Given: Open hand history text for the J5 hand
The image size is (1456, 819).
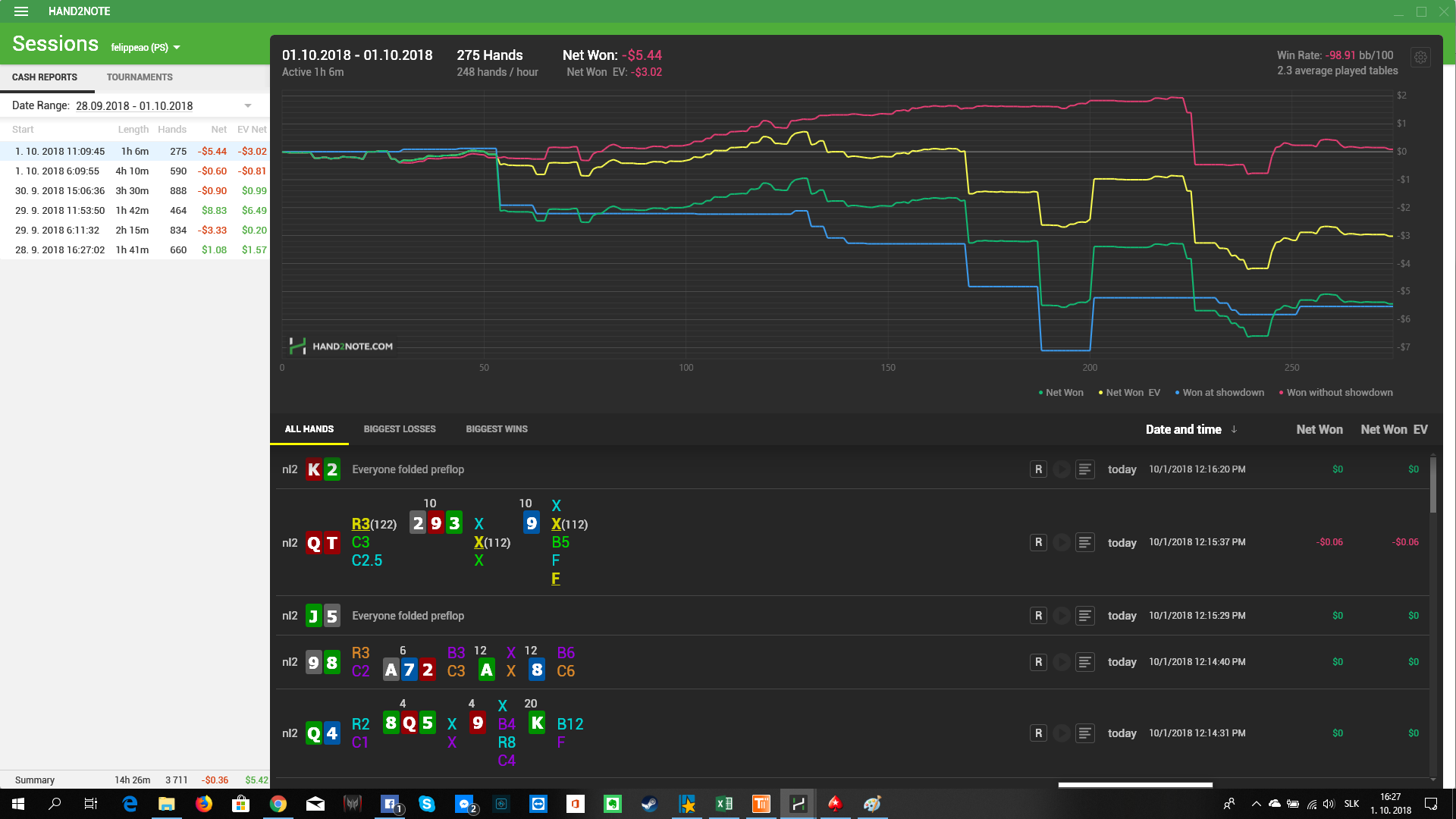Looking at the screenshot, I should click(x=1085, y=616).
